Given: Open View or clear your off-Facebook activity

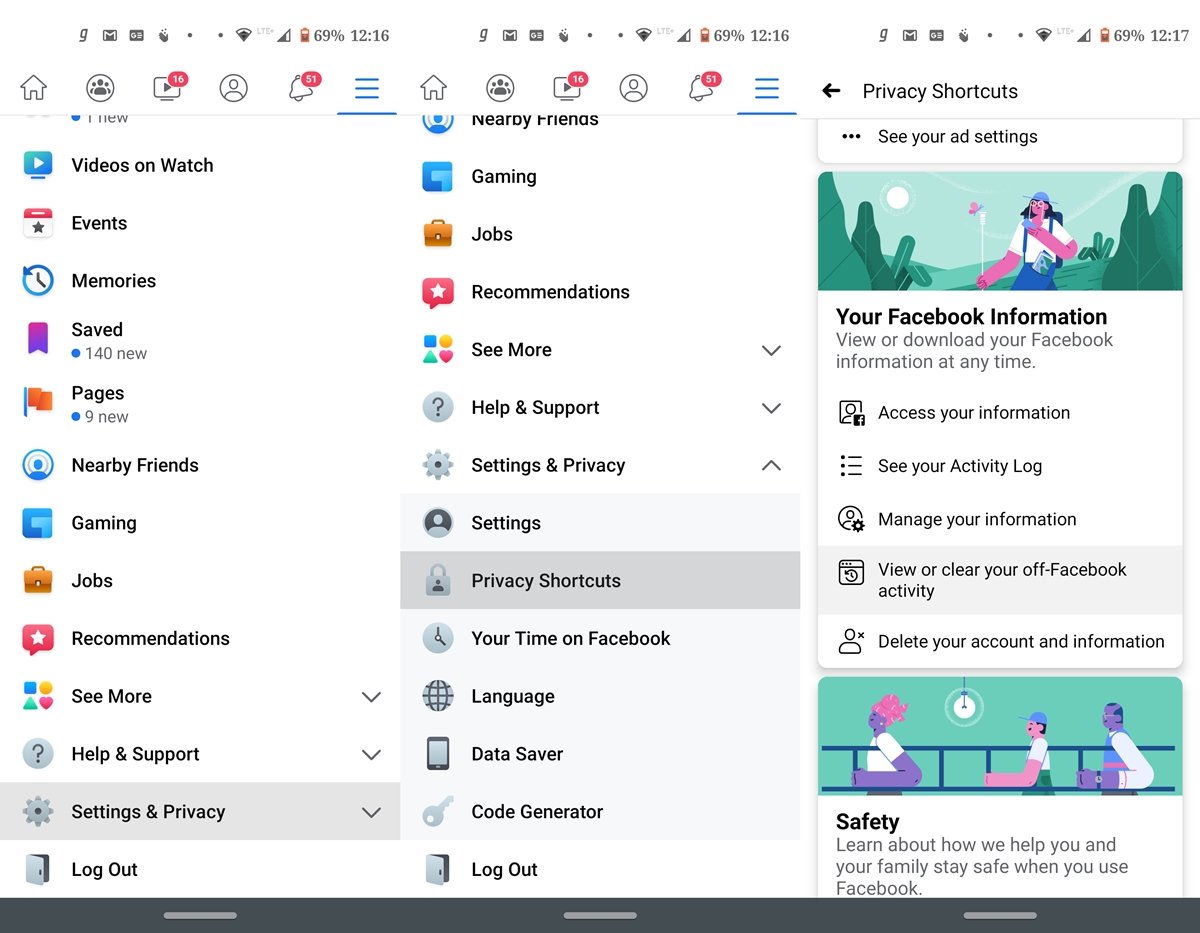Looking at the screenshot, I should (1000, 580).
